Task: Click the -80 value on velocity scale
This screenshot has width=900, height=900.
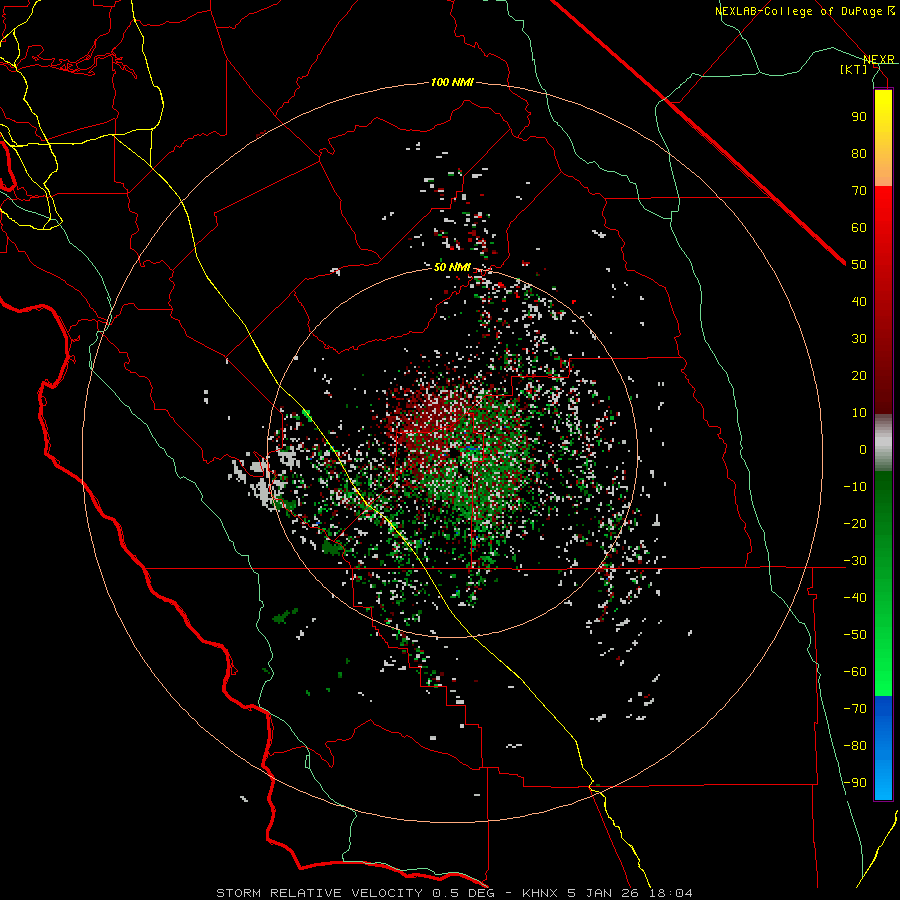Action: [855, 746]
